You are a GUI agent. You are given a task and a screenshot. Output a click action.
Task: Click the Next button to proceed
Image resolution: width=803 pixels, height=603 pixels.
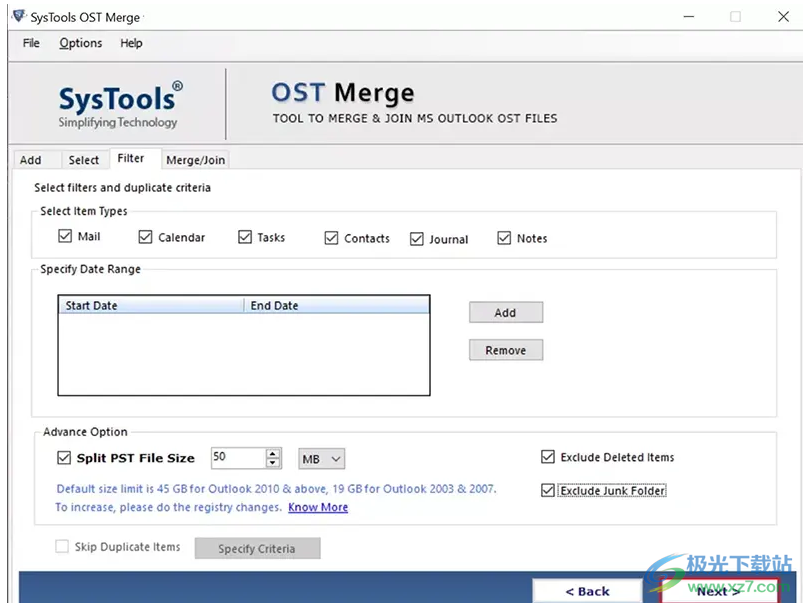(x=716, y=591)
